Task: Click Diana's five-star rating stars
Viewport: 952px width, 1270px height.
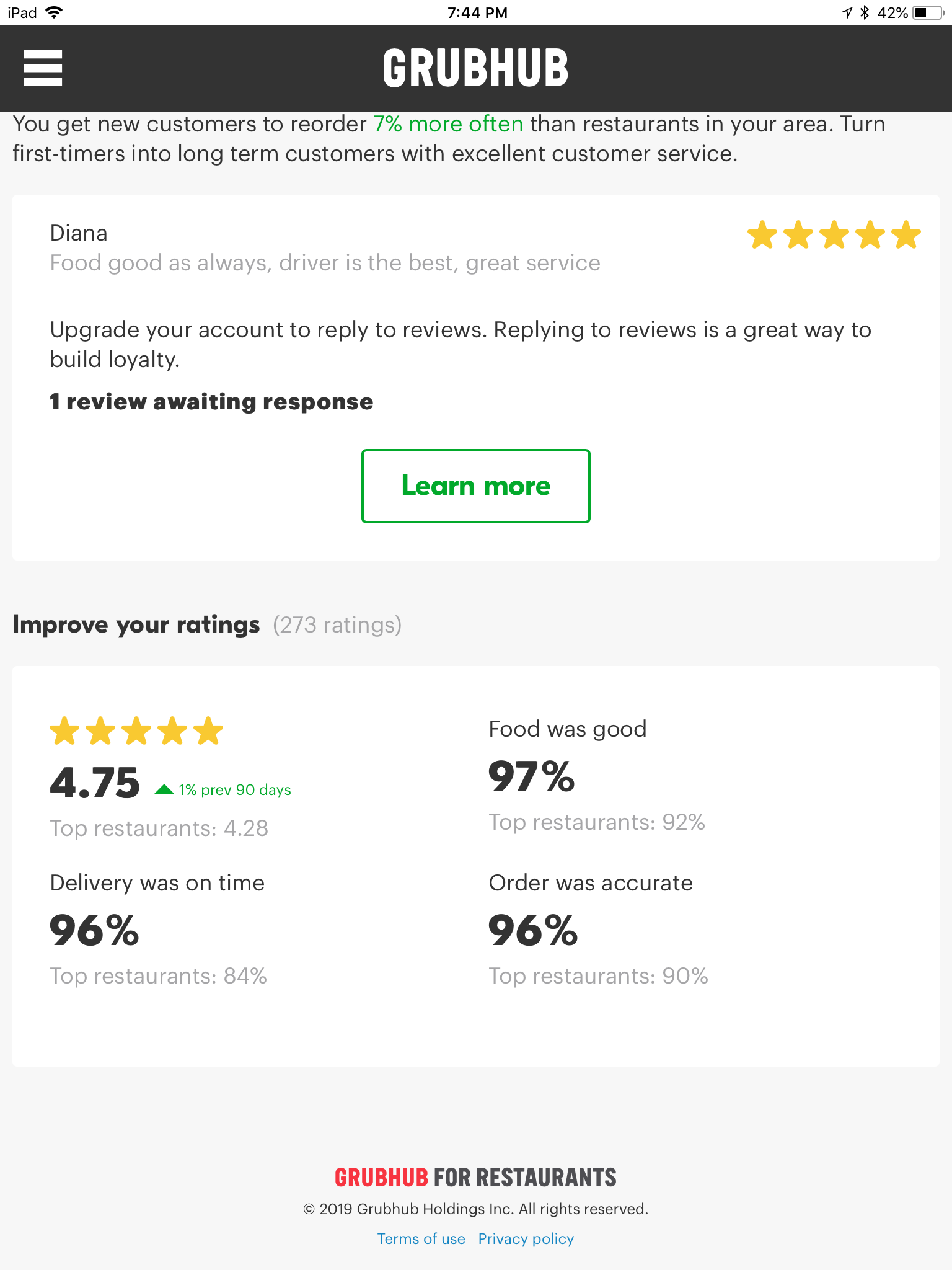Action: [x=834, y=235]
